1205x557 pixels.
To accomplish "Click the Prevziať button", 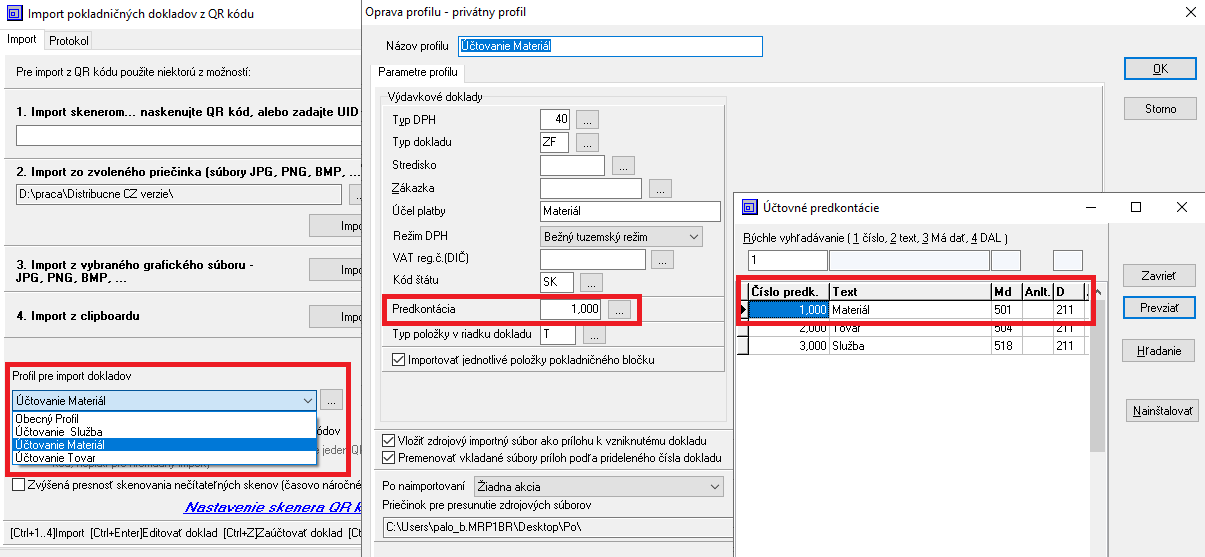I will click(x=1159, y=308).
